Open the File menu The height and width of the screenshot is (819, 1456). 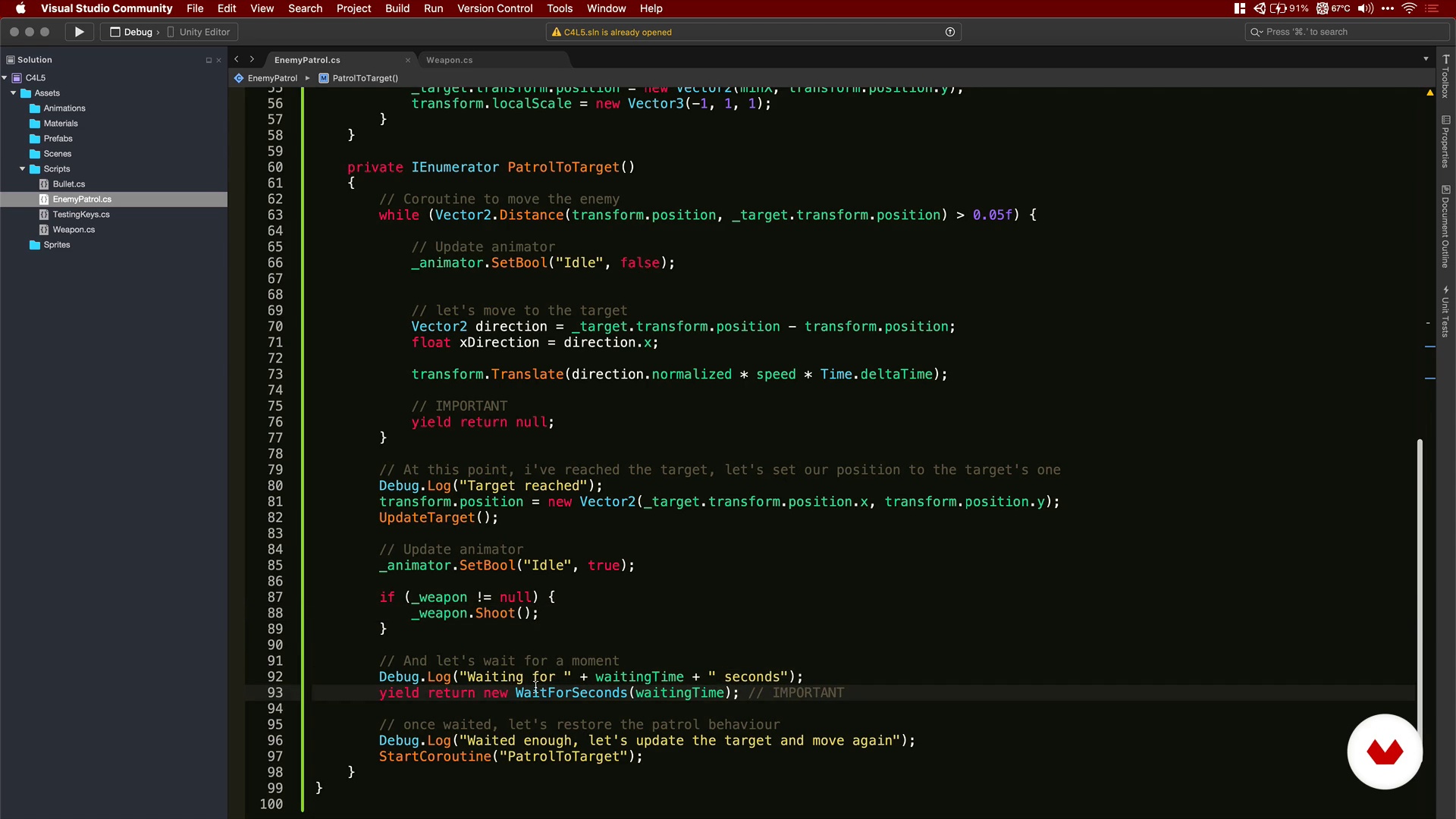(195, 8)
